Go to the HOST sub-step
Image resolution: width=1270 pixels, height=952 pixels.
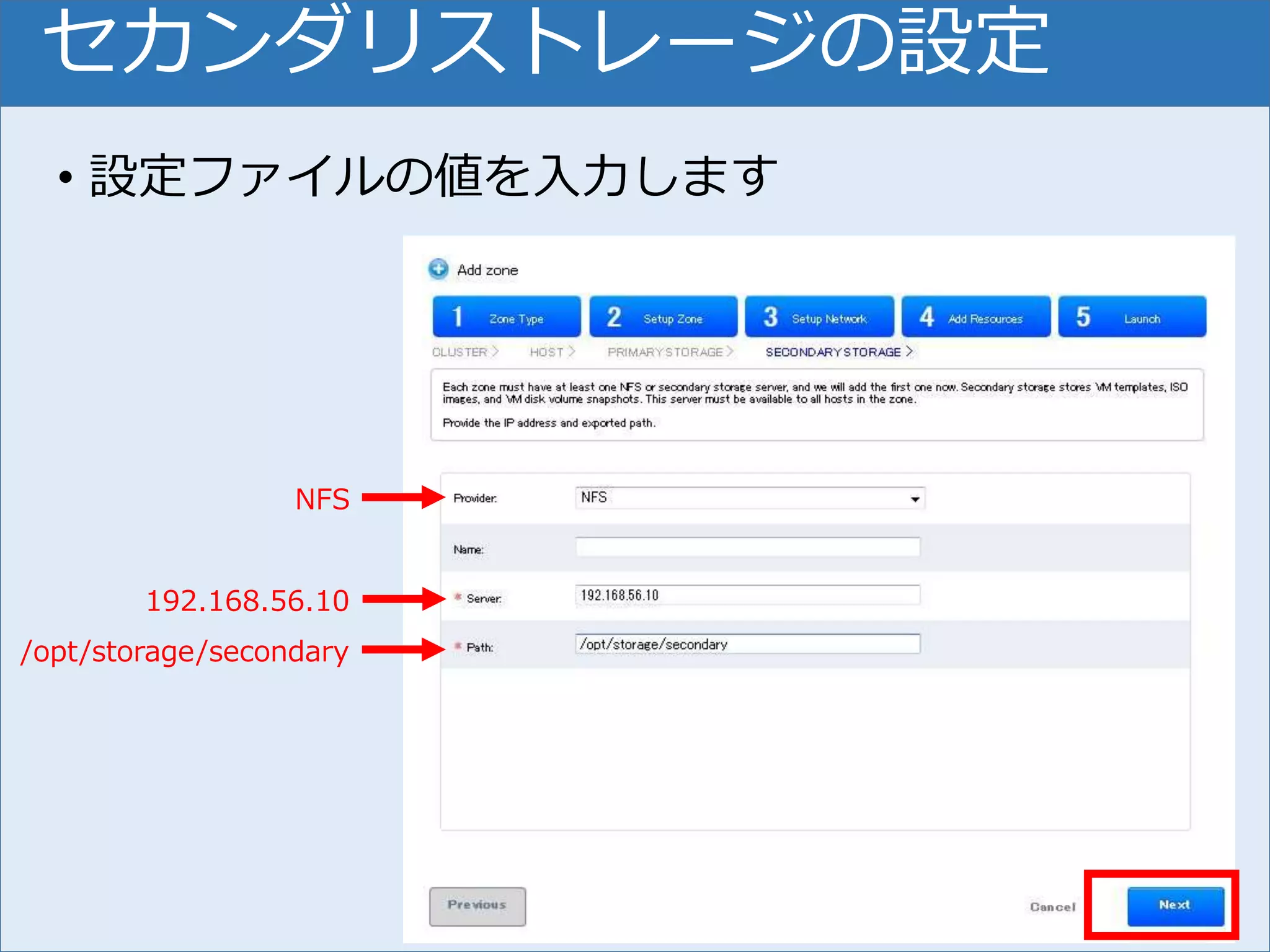click(552, 352)
